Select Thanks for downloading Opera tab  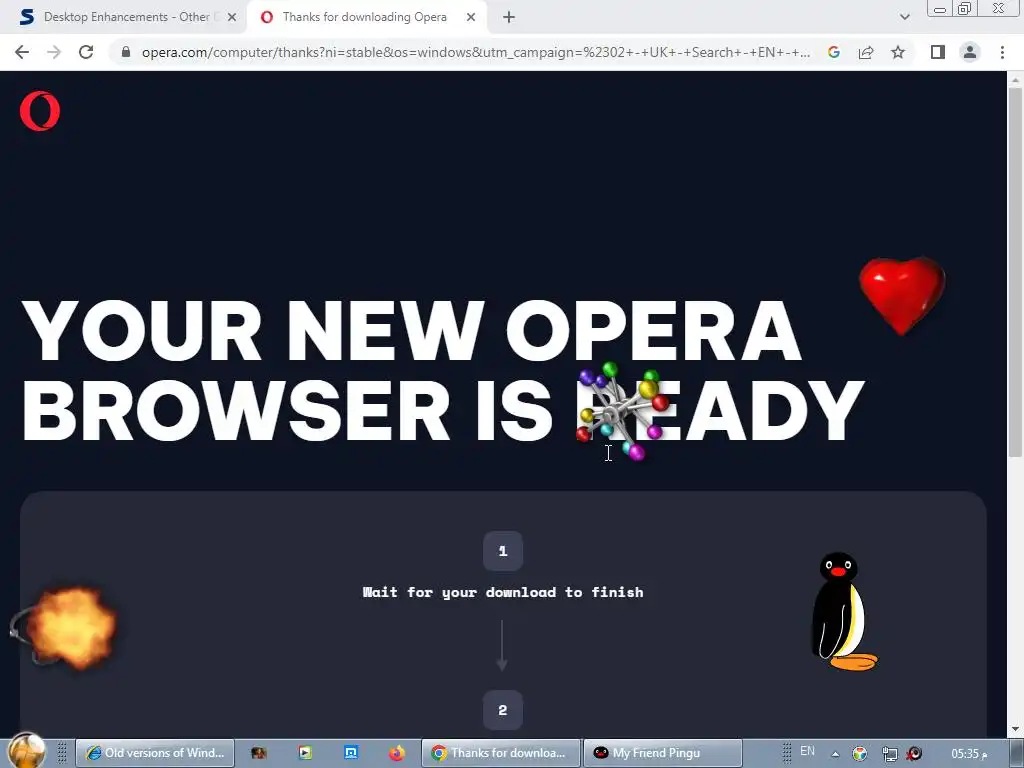(364, 18)
